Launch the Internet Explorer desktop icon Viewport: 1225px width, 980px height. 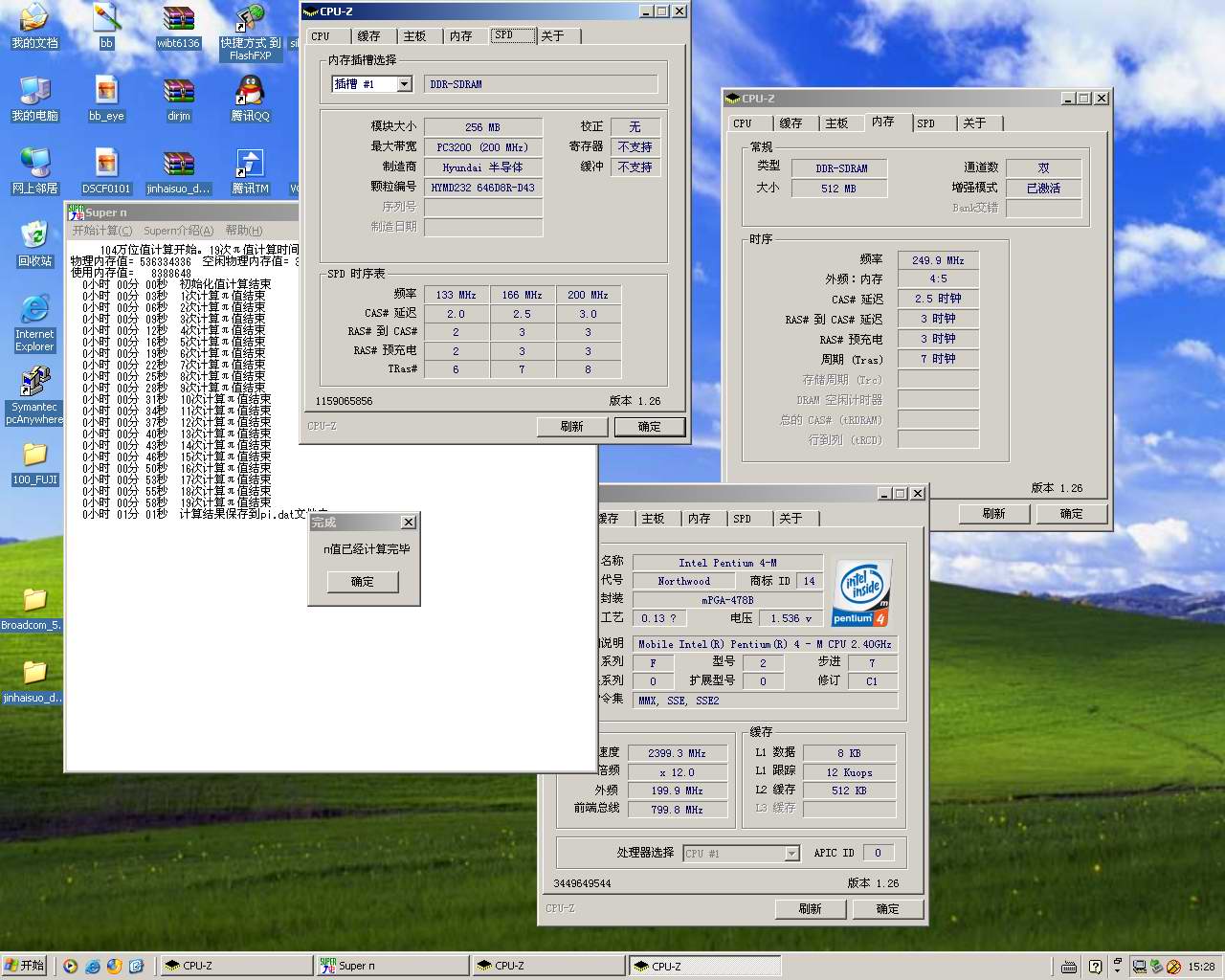34,323
